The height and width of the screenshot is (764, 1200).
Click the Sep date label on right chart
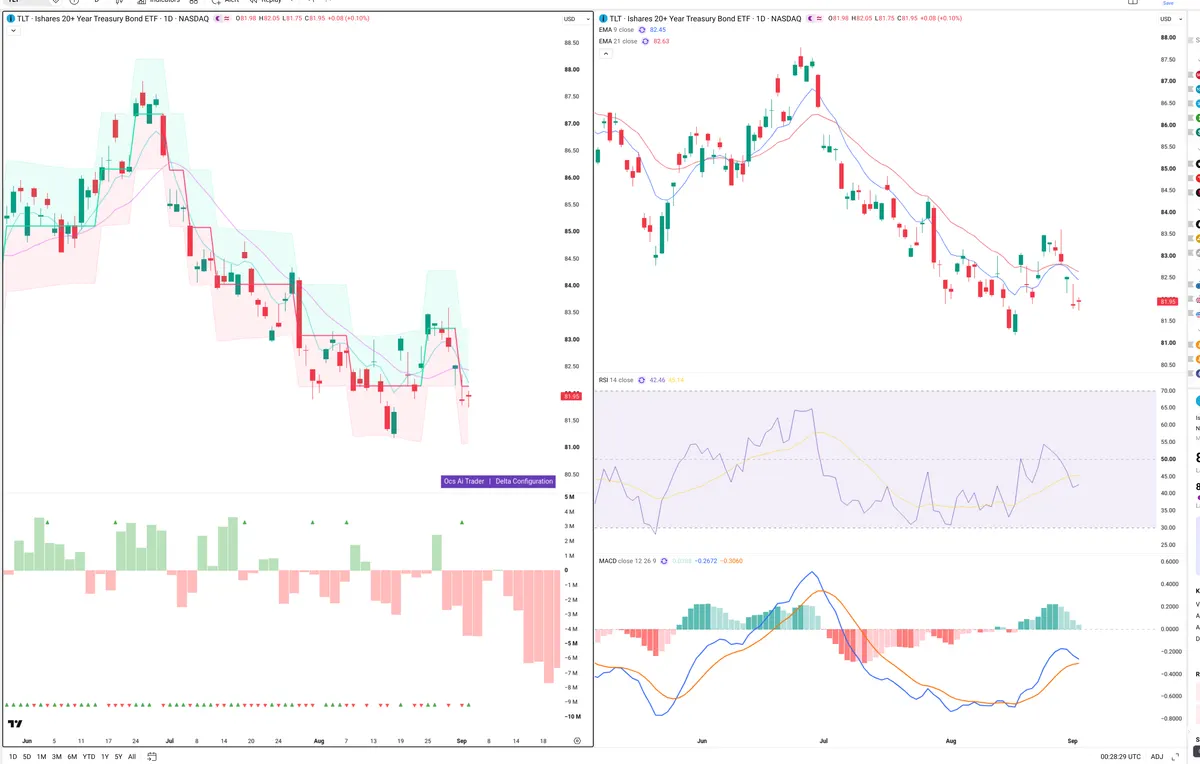point(1072,741)
